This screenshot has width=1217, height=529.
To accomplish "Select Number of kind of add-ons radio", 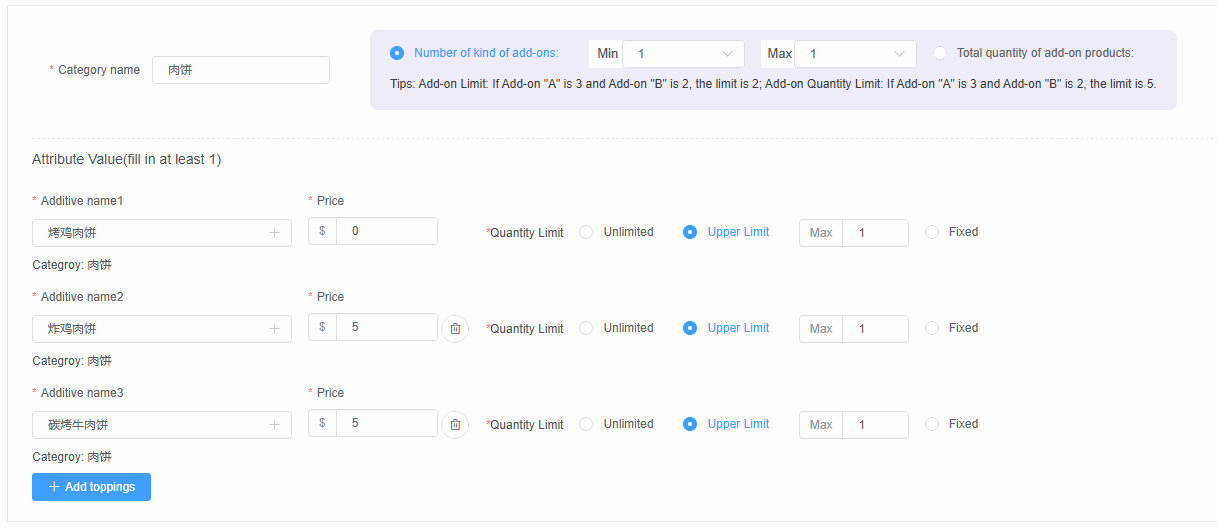I will [x=397, y=53].
